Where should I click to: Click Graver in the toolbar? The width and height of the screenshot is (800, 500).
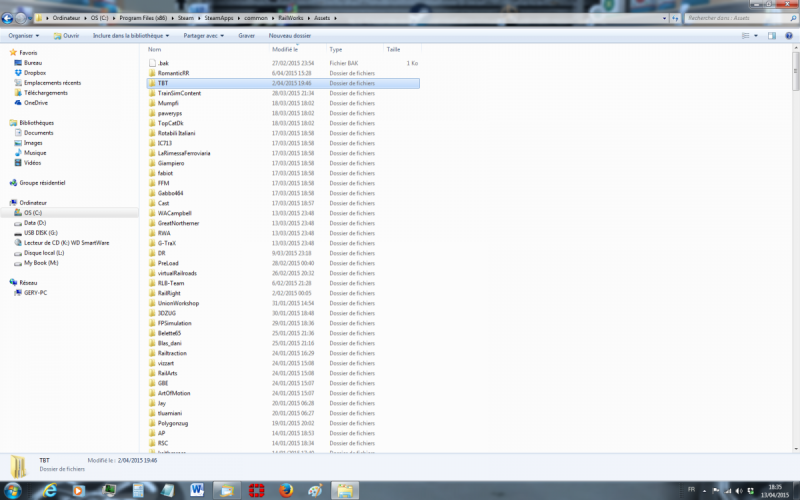(246, 36)
